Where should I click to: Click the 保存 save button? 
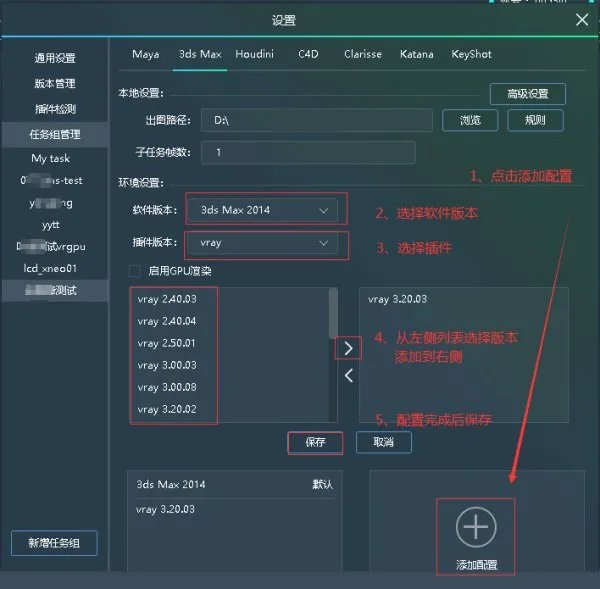tap(315, 442)
